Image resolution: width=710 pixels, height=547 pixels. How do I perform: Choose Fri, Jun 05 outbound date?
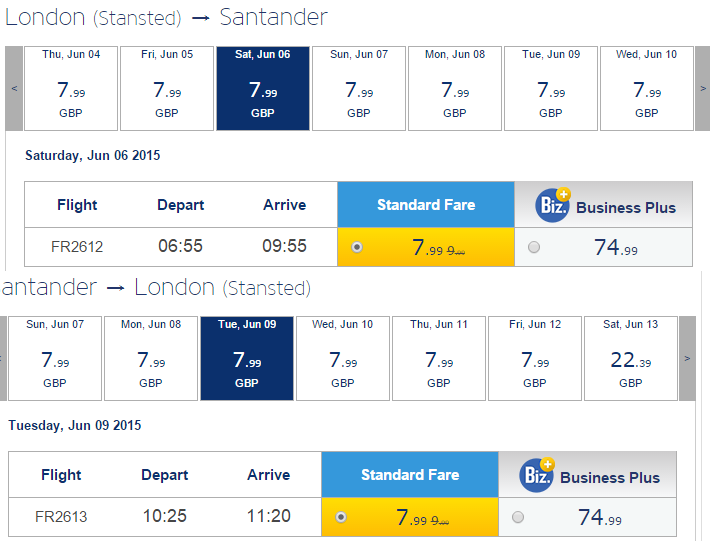pyautogui.click(x=167, y=88)
